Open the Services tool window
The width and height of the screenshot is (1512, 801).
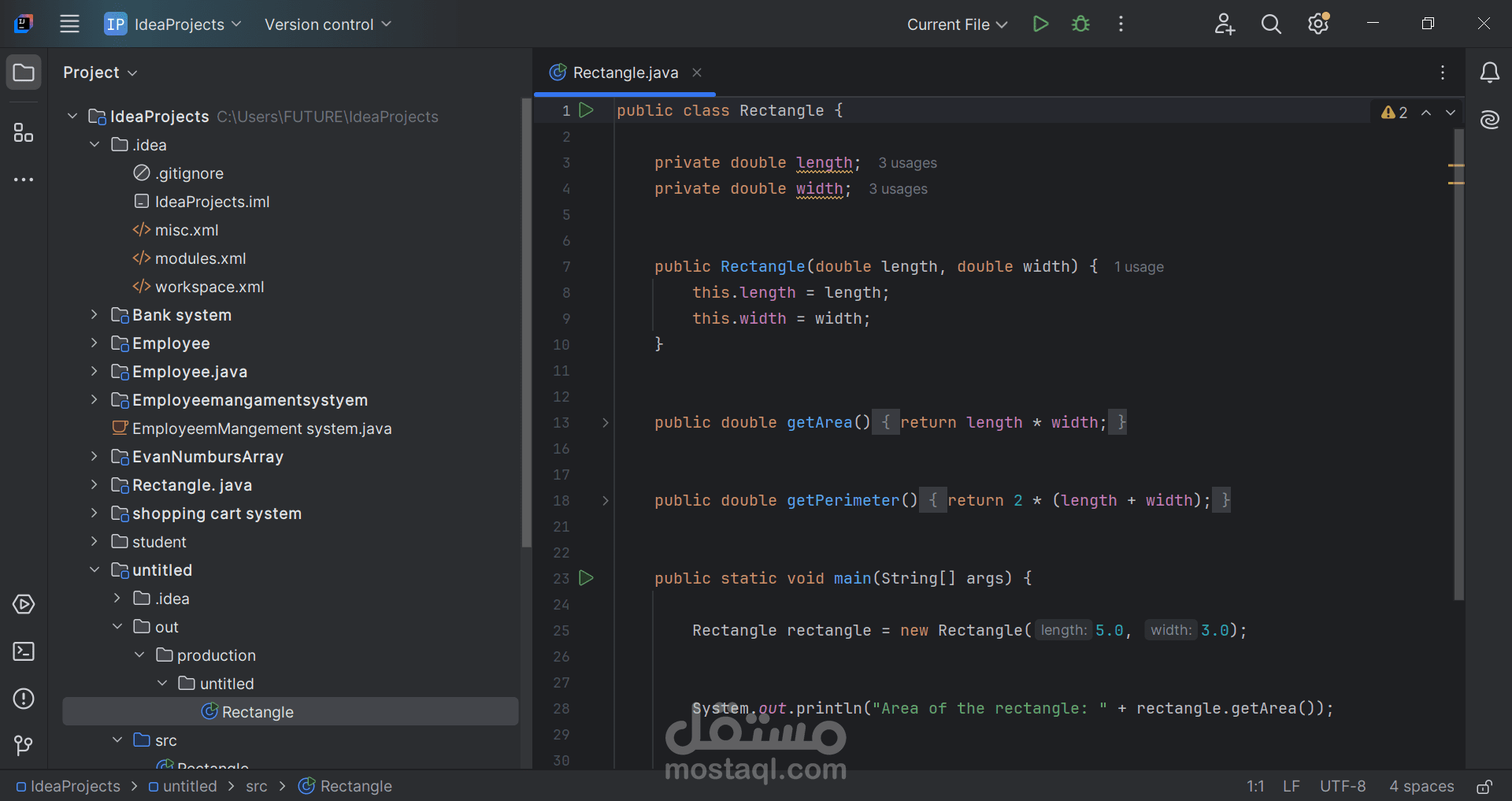24,604
